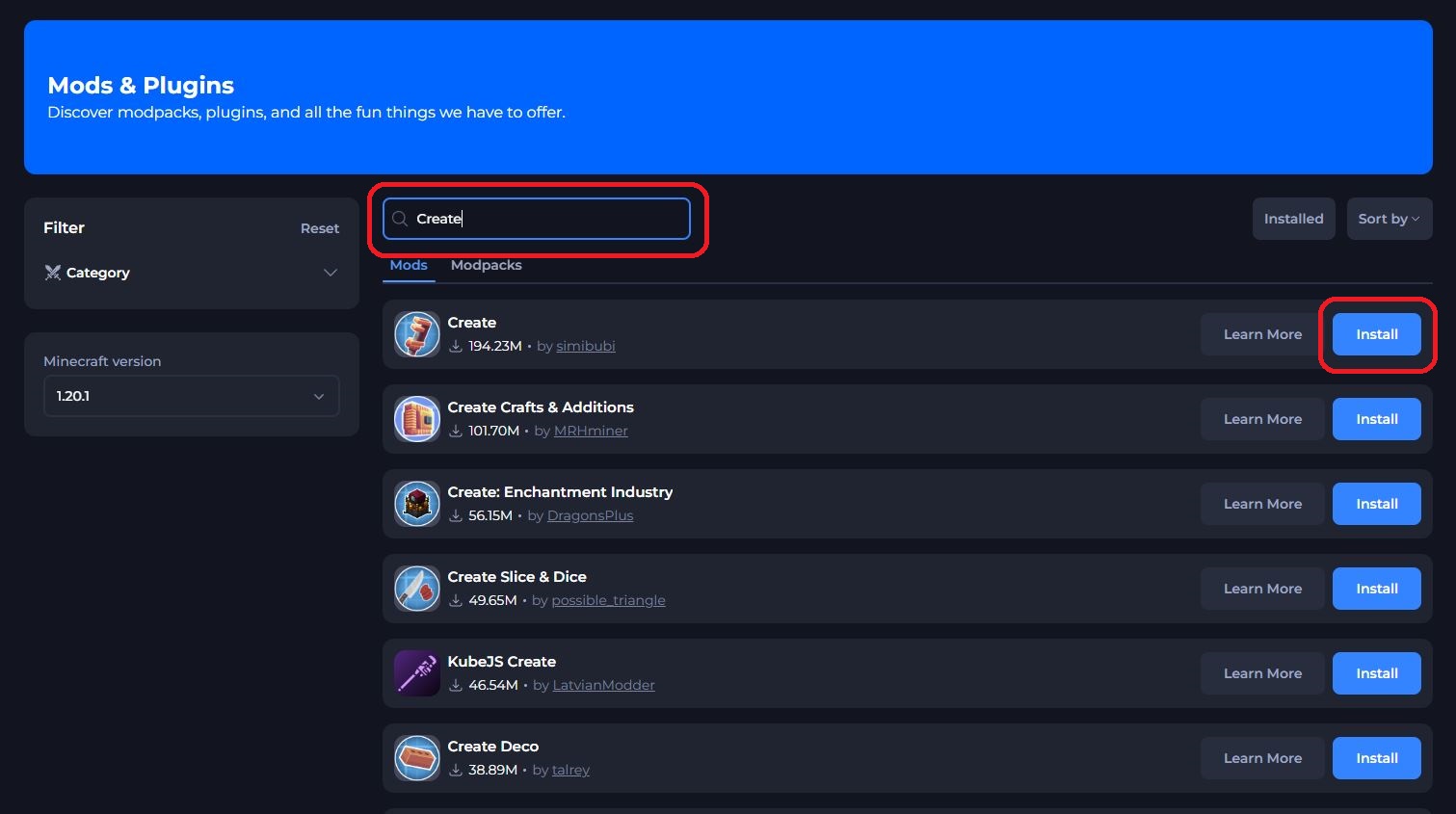Click the Create Deco title
The width and height of the screenshot is (1456, 814).
[493, 747]
